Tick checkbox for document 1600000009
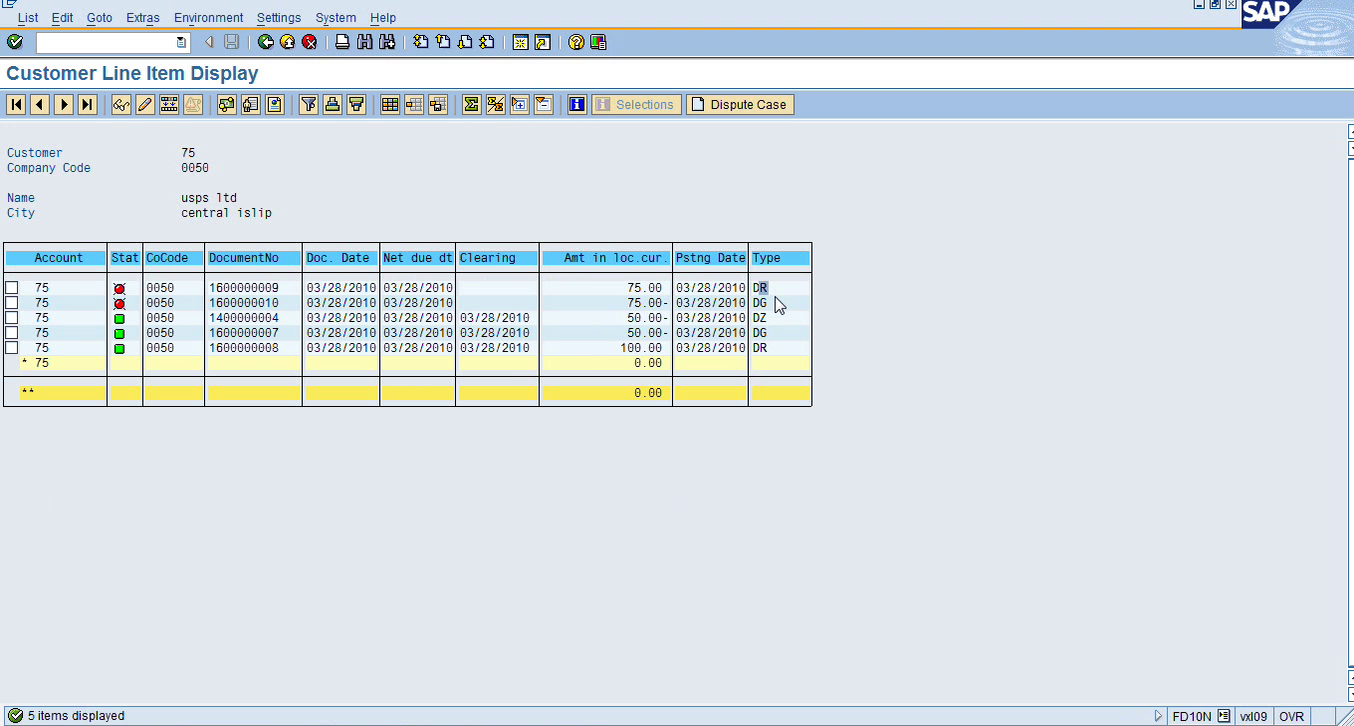 click(x=11, y=288)
